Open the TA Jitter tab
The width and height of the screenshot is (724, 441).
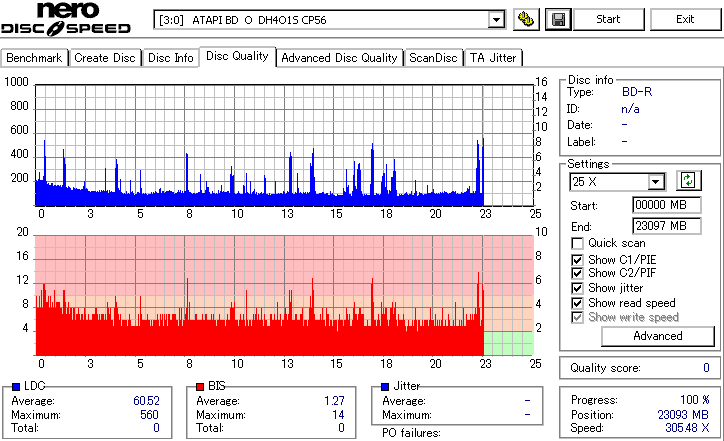493,58
